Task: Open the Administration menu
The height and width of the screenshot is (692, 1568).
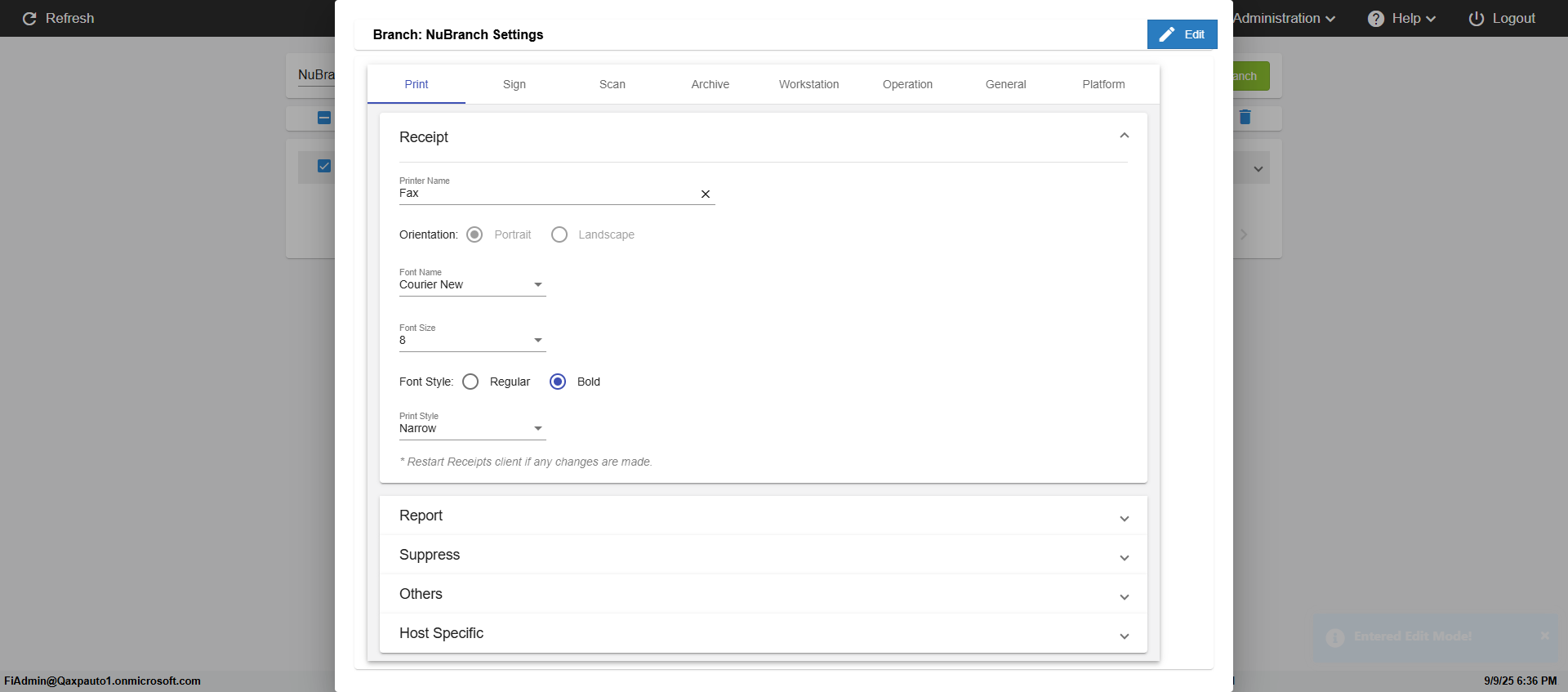Action: coord(1284,19)
